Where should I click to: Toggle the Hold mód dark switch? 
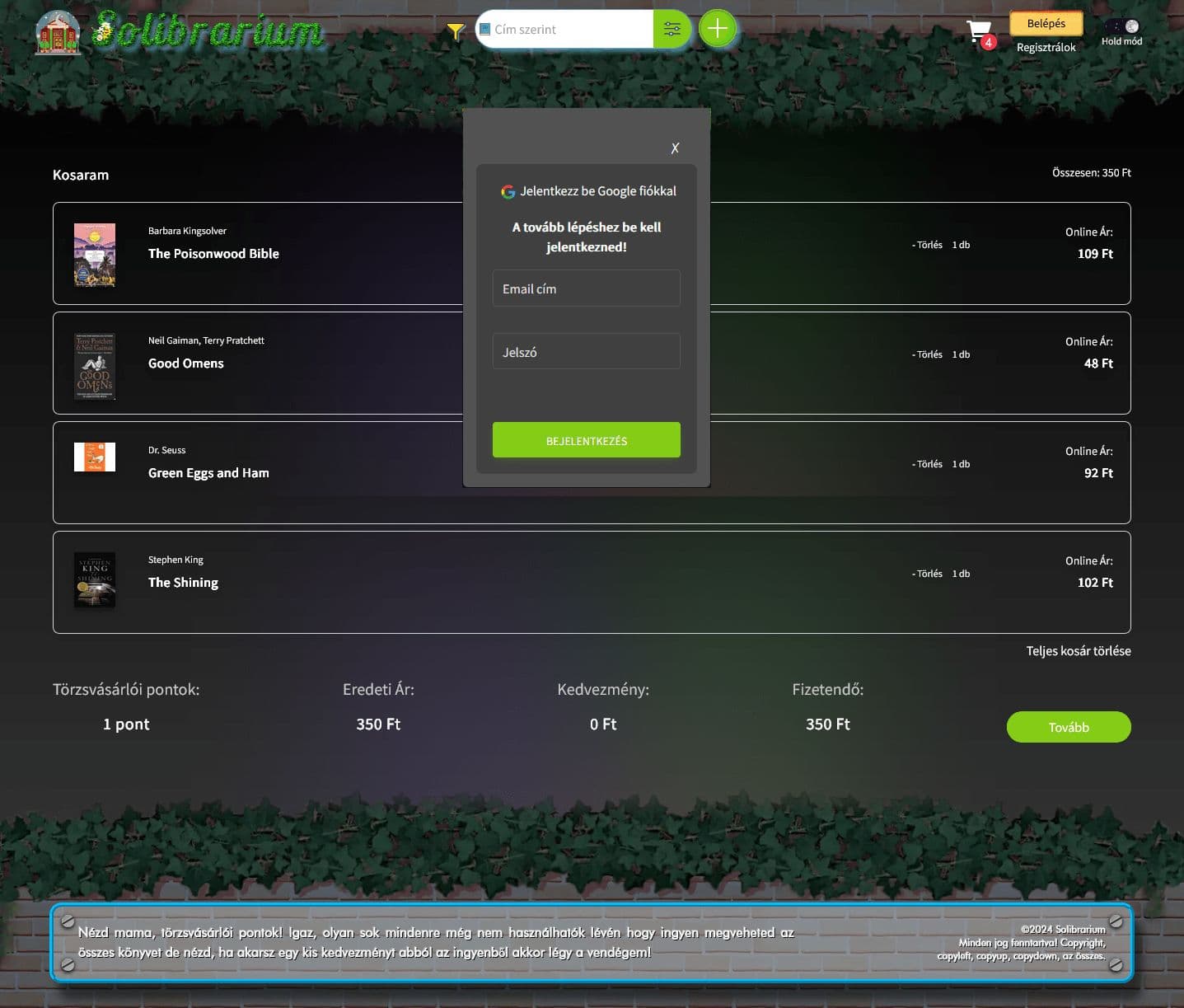pyautogui.click(x=1122, y=26)
